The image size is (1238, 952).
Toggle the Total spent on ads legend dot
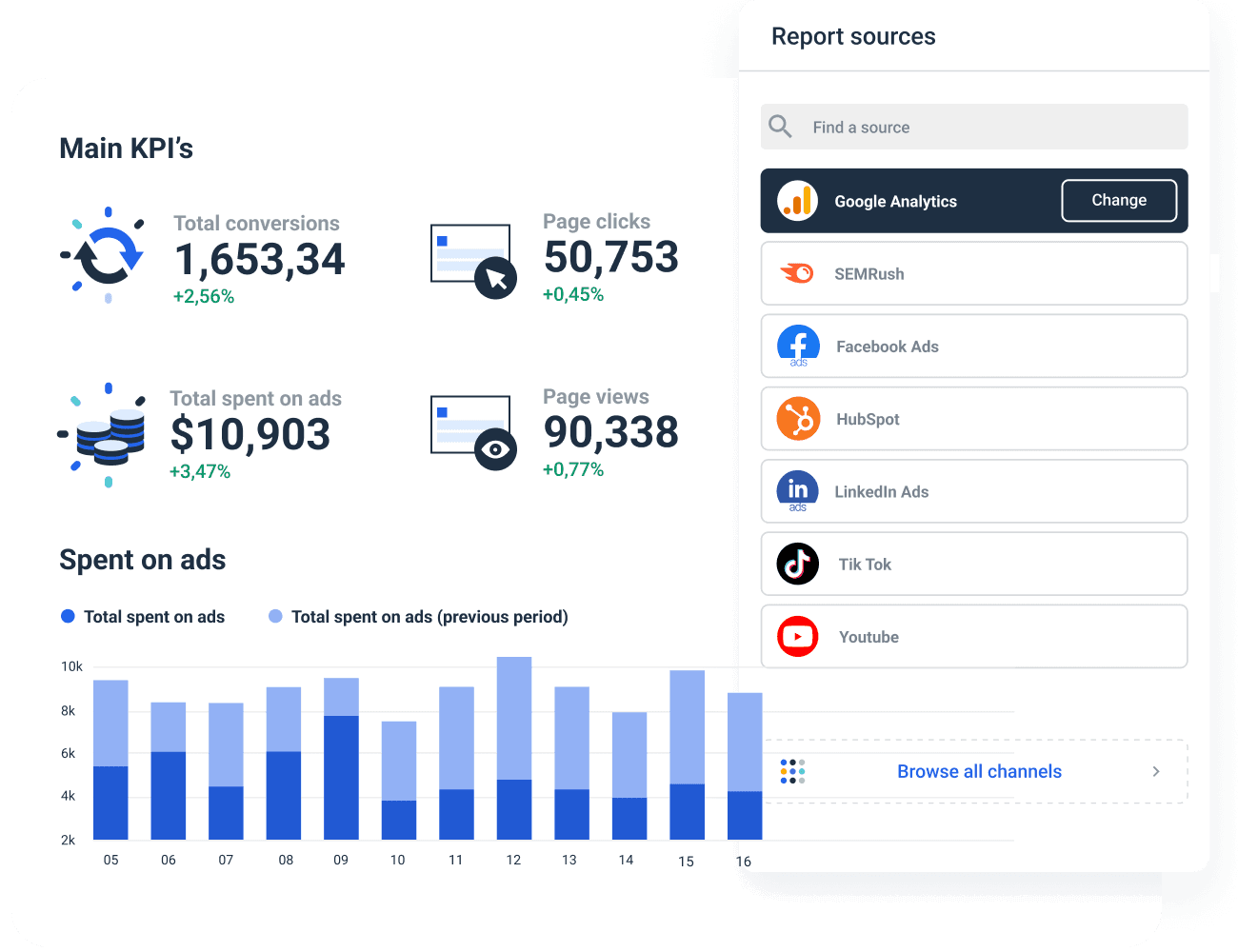coord(67,616)
